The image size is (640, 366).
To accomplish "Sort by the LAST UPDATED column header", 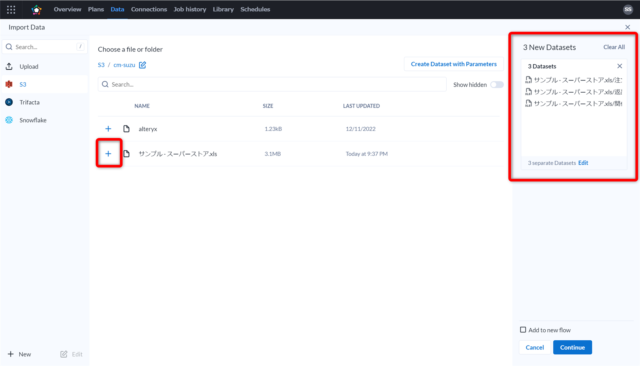I will coord(361,106).
